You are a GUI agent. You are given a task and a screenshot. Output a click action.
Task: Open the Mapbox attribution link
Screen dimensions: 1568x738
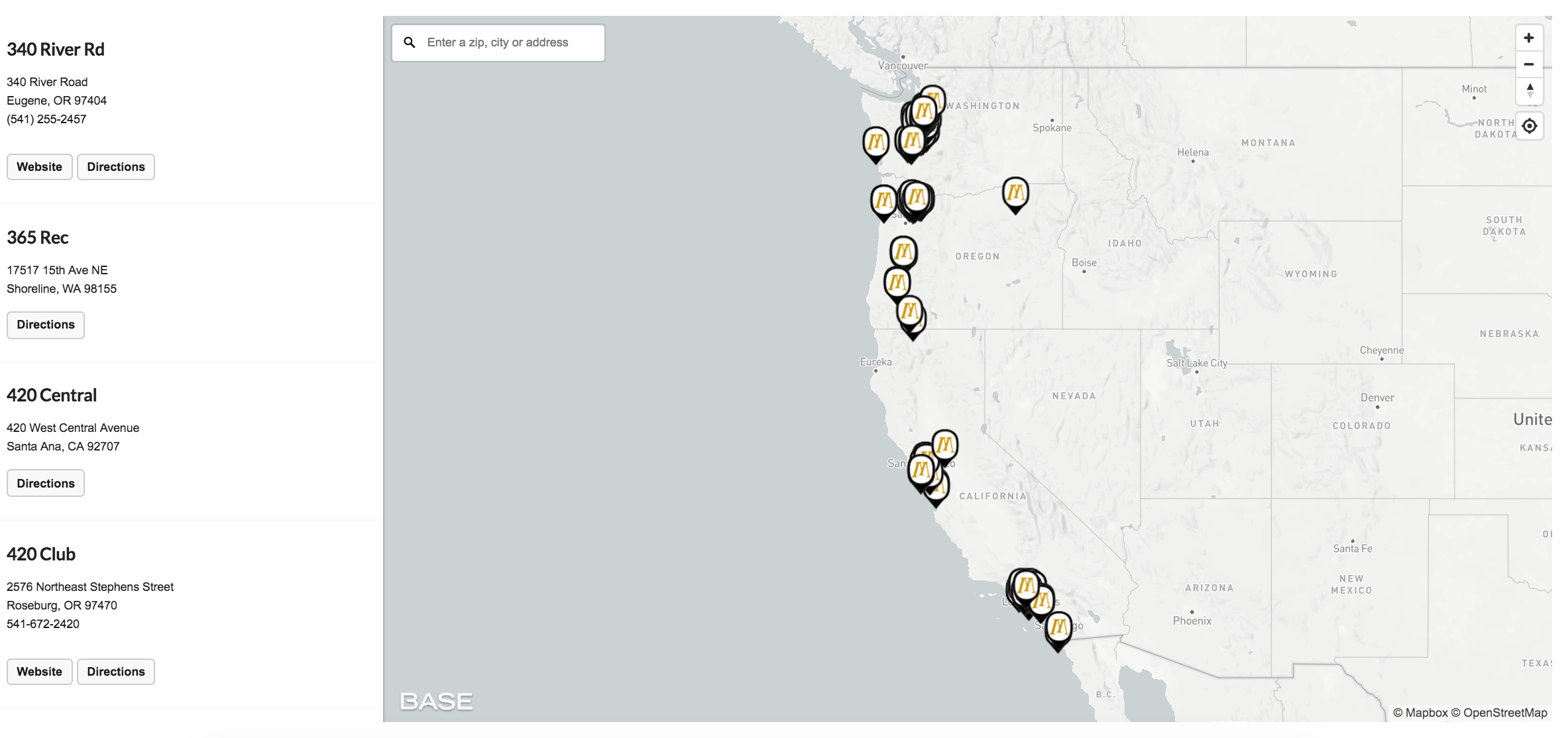(x=1420, y=713)
